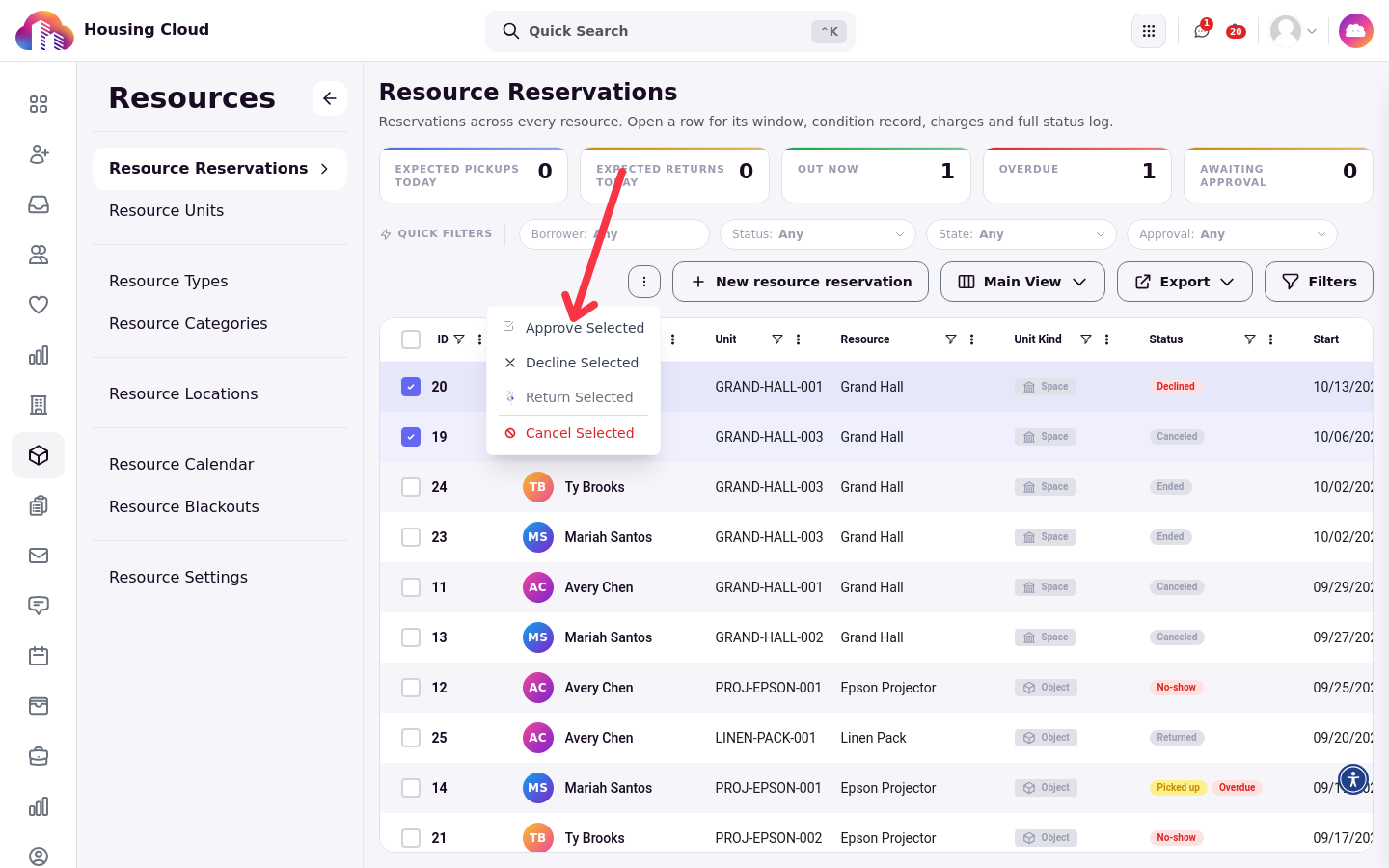Open the briefcase icon in sidebar
1389x868 pixels.
tap(39, 756)
